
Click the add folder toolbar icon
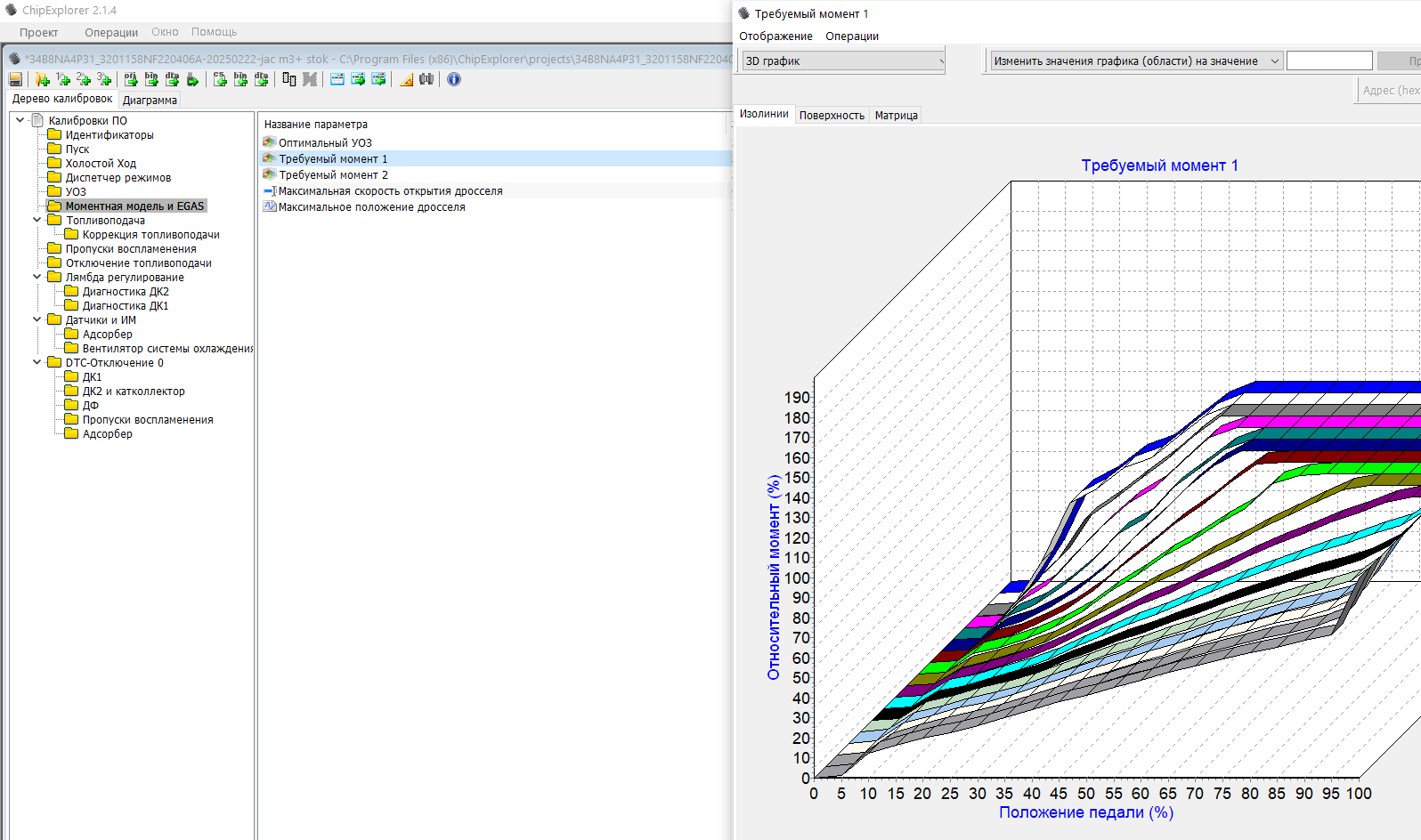(x=42, y=79)
